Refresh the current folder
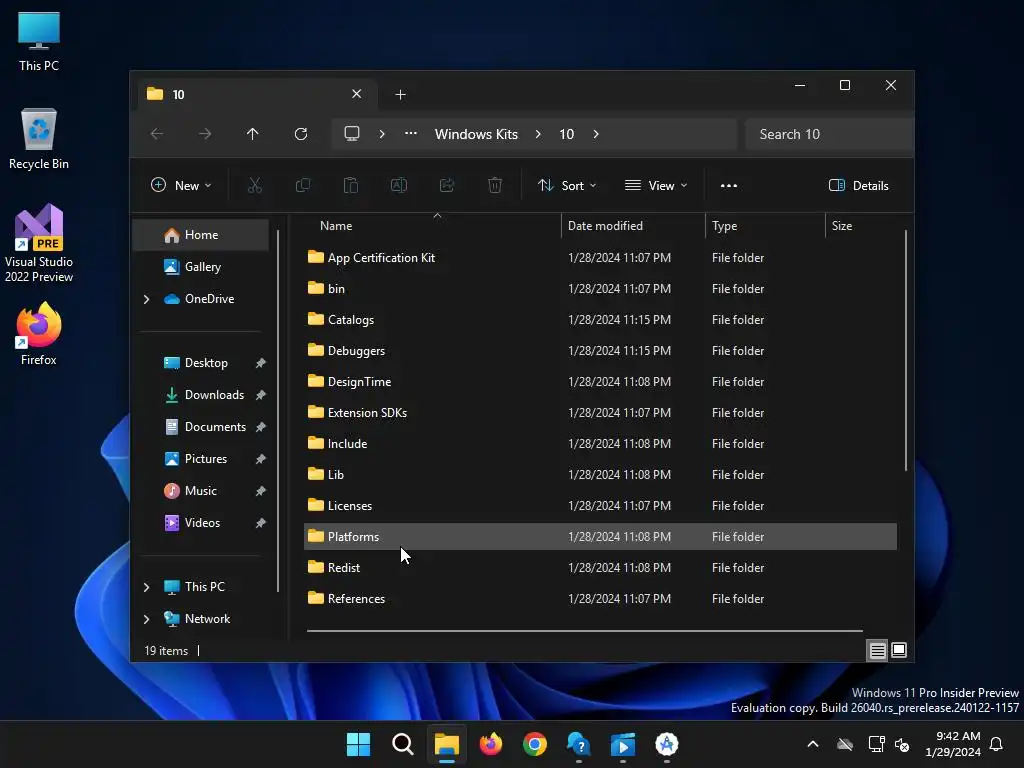The image size is (1024, 768). 300,134
